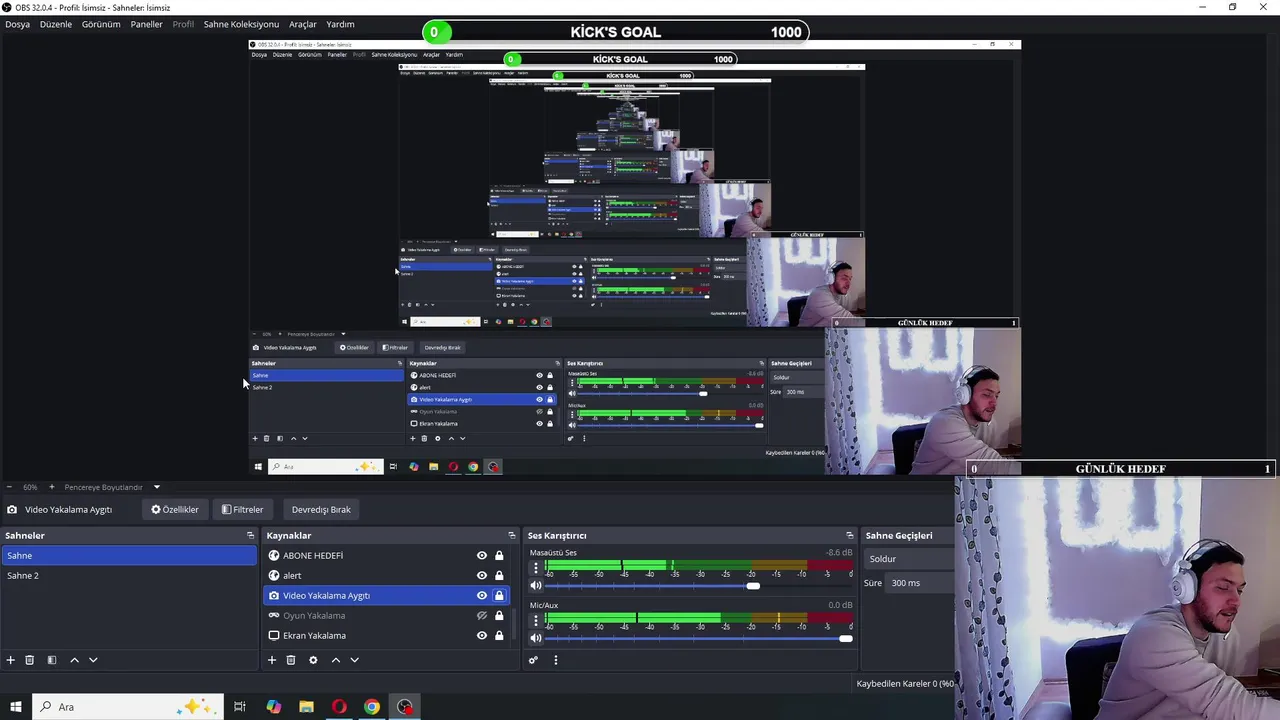Show the Oyun Yakalama source
This screenshot has width=1280, height=720.
[482, 616]
